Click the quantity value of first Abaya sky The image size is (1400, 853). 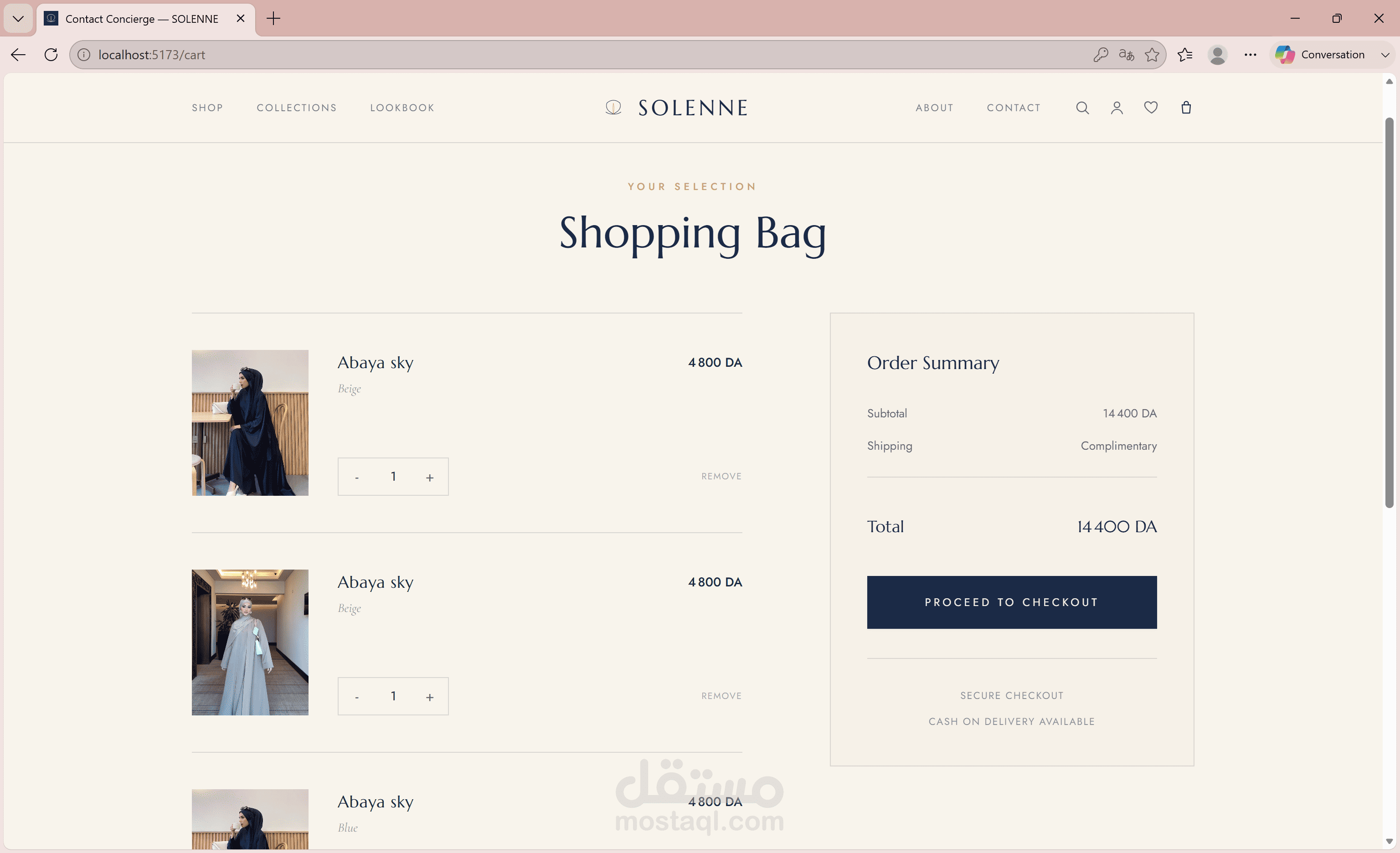393,477
